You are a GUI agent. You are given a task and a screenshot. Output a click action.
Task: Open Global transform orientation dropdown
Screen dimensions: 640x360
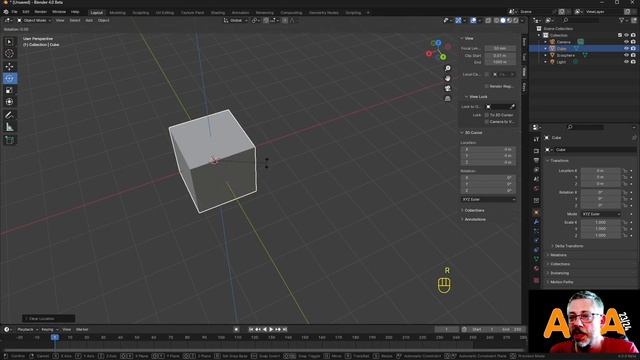(x=236, y=20)
